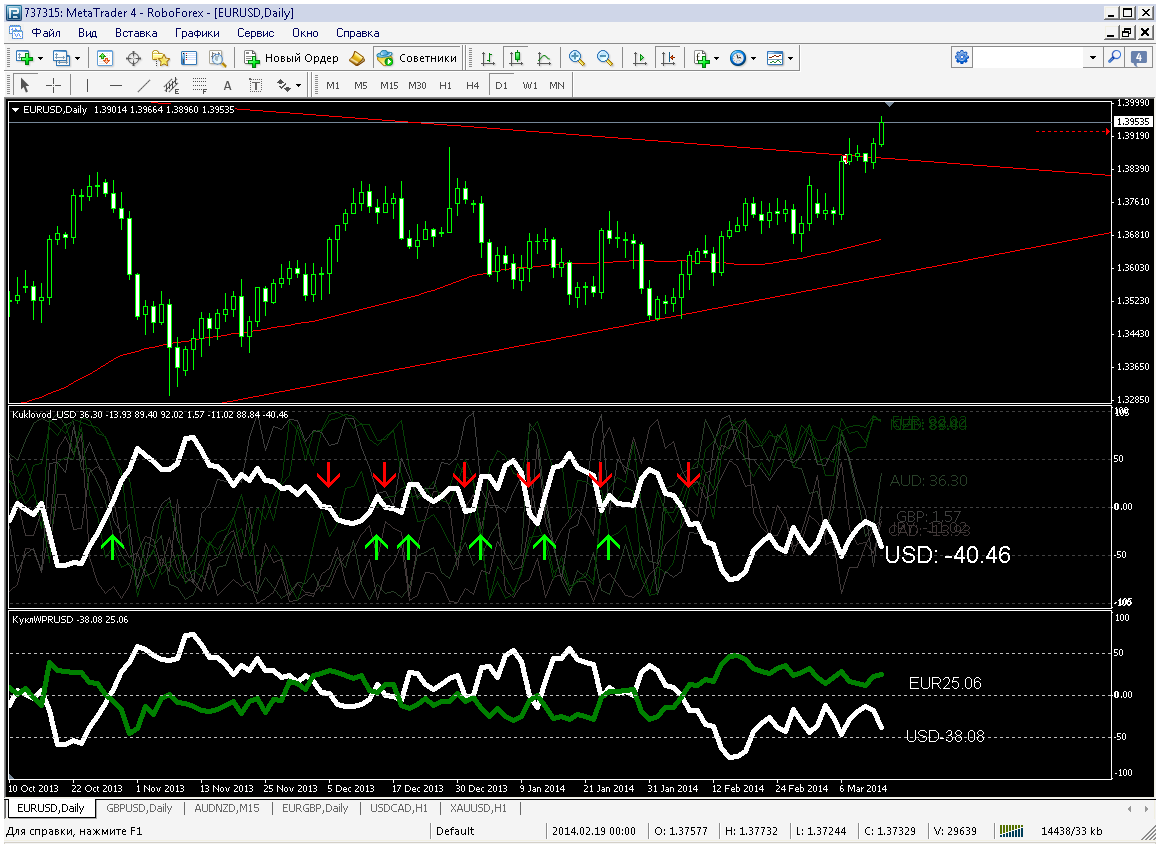The image size is (1160, 844).
Task: Zoom out on the chart
Action: (x=604, y=58)
